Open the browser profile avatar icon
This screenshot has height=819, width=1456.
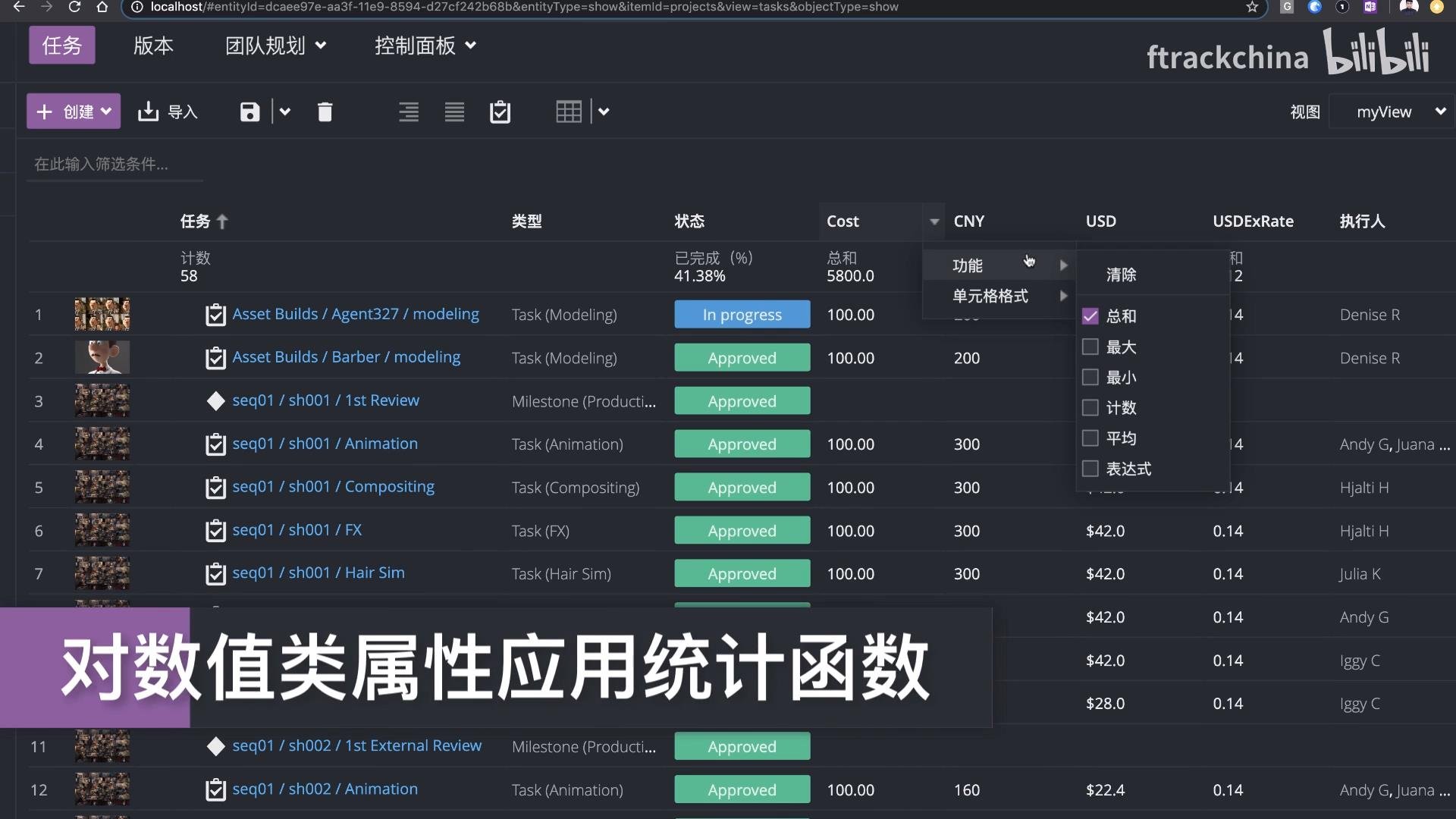coord(1409,7)
